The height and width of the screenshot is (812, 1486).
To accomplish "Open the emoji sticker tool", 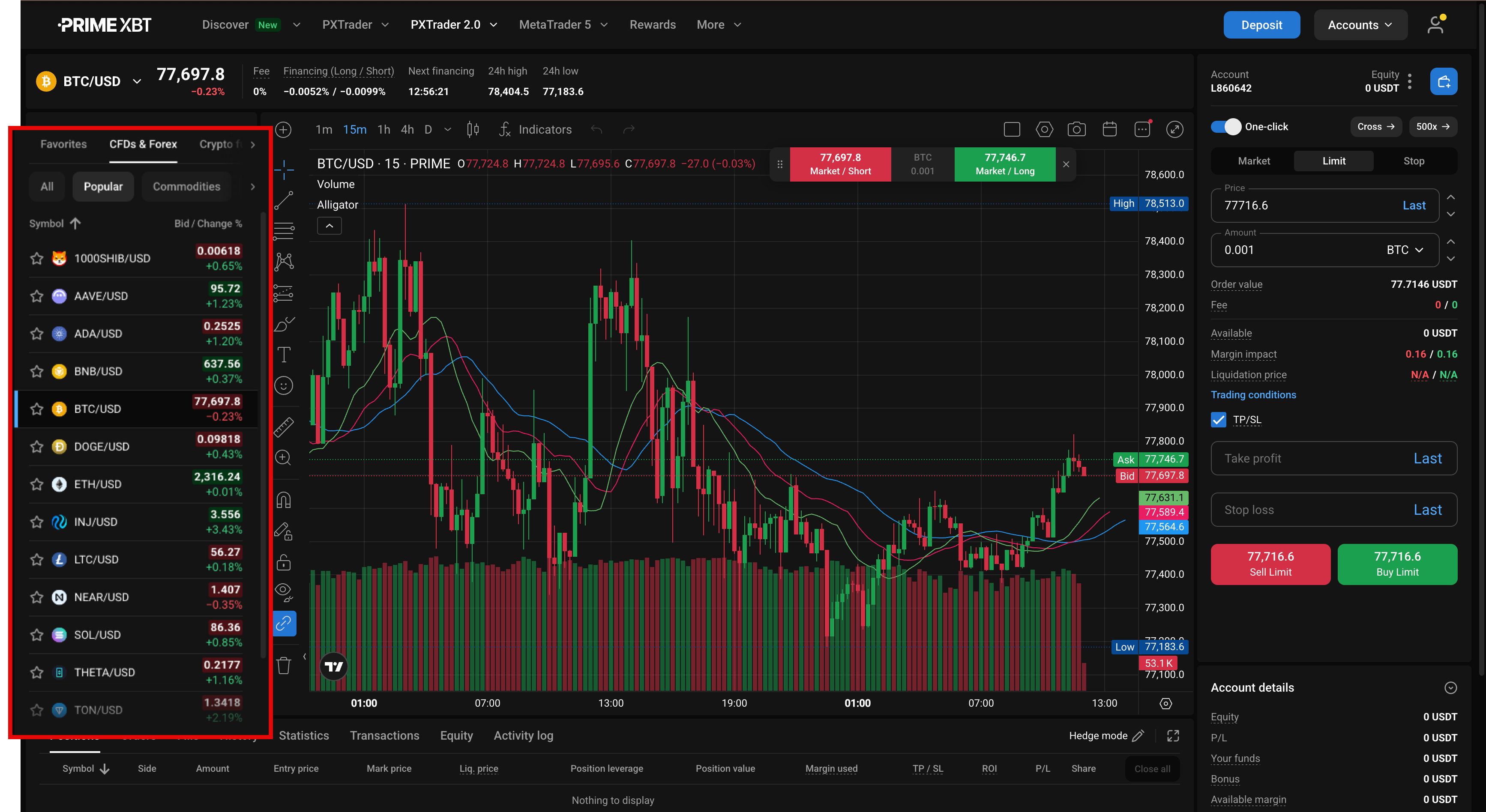I will [284, 385].
